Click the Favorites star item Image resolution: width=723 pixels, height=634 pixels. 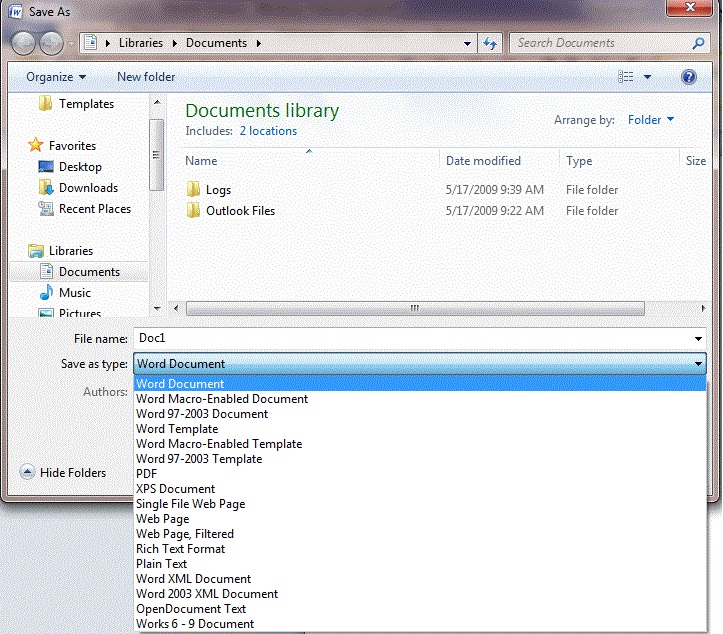point(62,146)
